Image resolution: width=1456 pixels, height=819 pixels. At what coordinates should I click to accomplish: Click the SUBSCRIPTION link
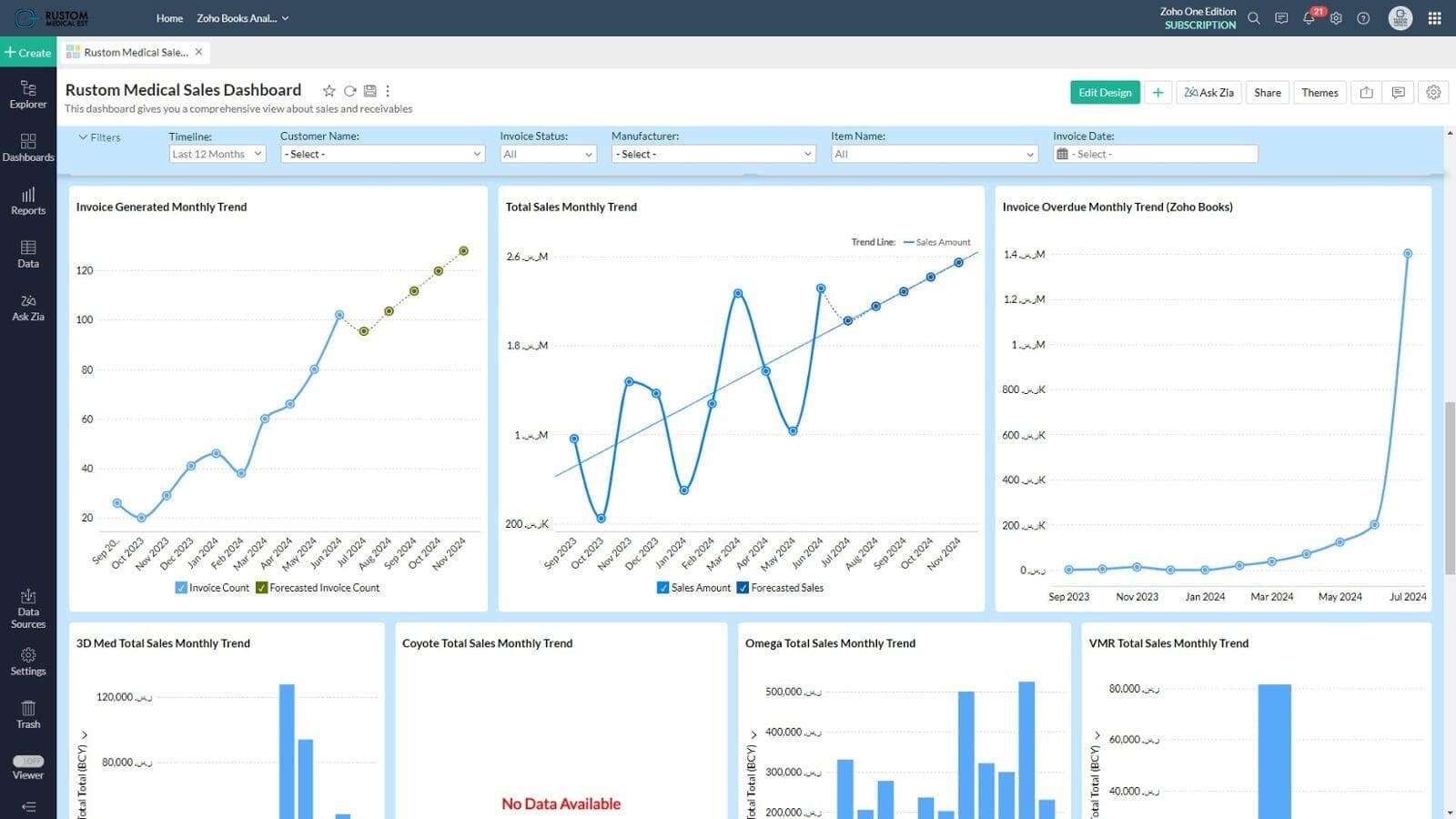pyautogui.click(x=1200, y=25)
